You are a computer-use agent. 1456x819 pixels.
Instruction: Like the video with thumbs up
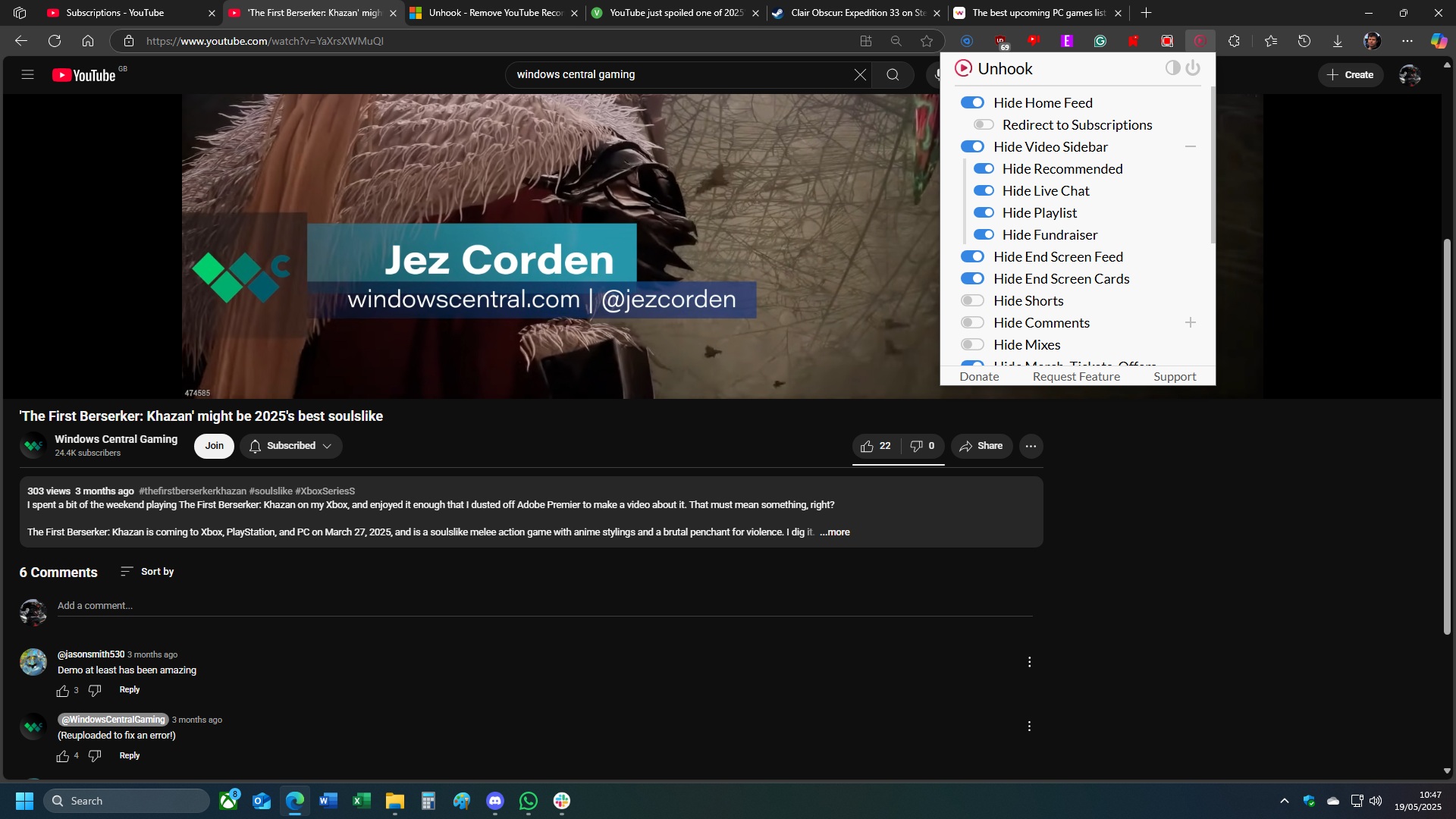[x=876, y=446]
